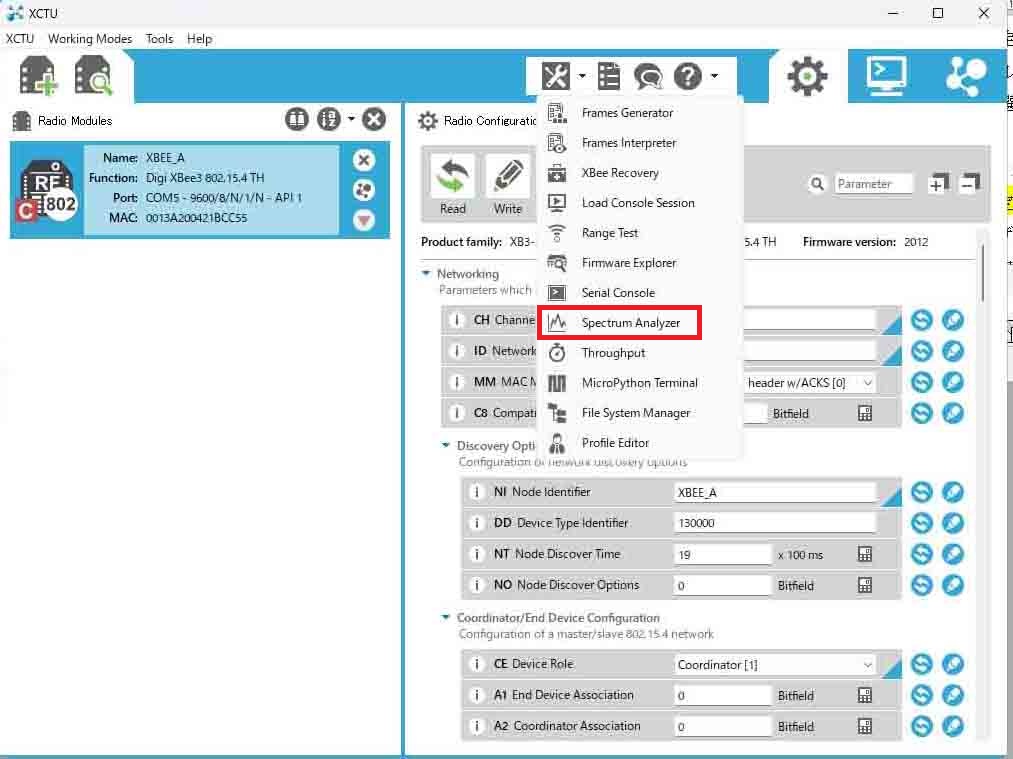1013x759 pixels.
Task: Edit the NT Node Discover Time field
Action: click(x=722, y=554)
